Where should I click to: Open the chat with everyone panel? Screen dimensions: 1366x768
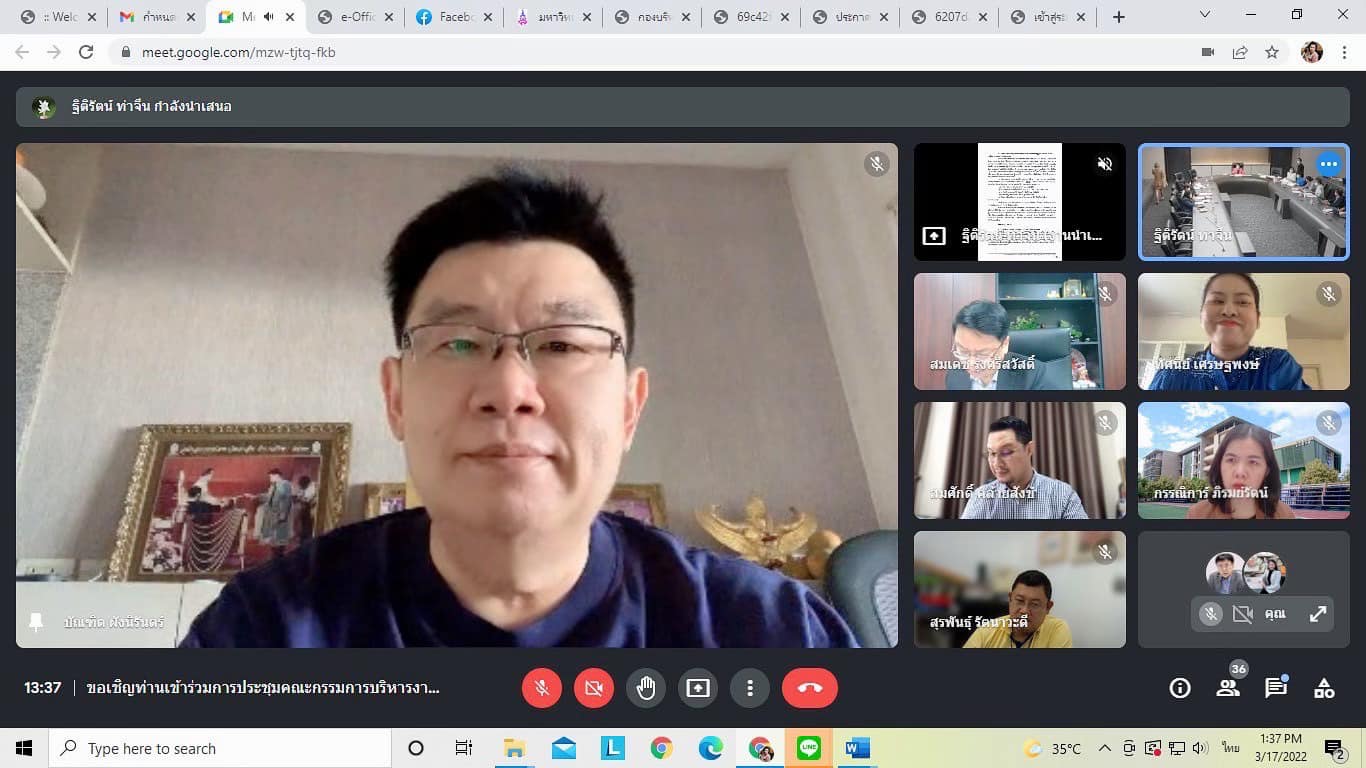click(1276, 688)
